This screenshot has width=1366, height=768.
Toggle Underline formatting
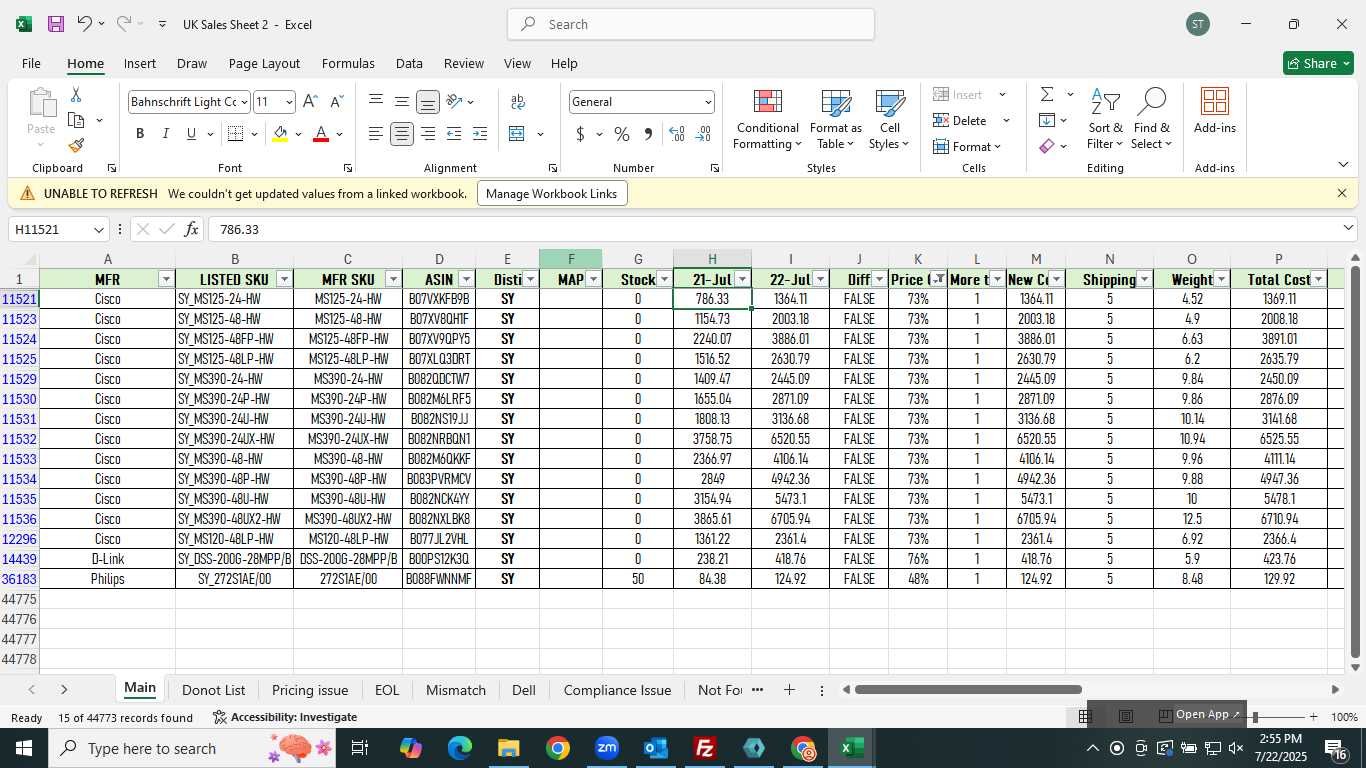point(191,134)
